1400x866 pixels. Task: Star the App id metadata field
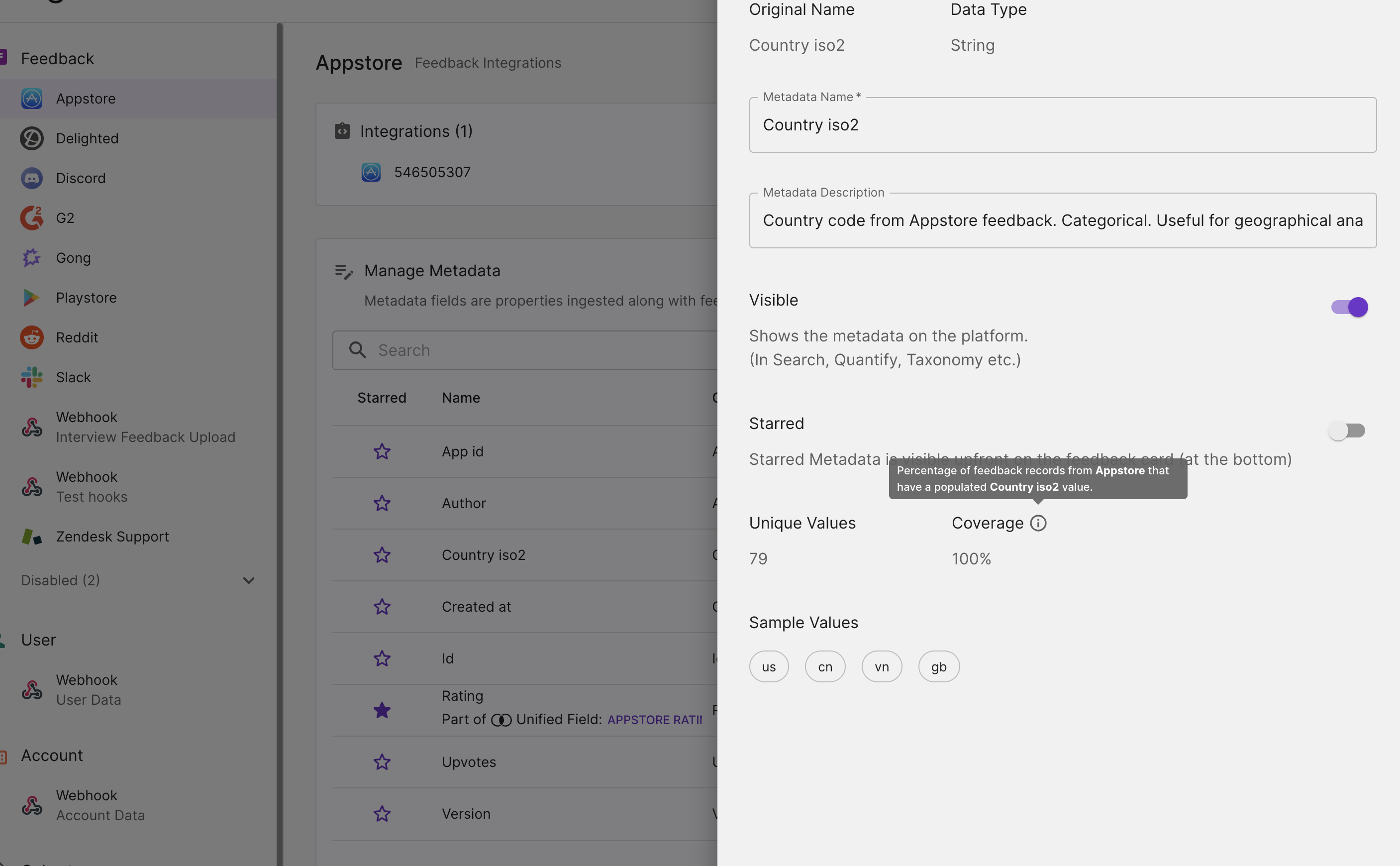point(382,451)
